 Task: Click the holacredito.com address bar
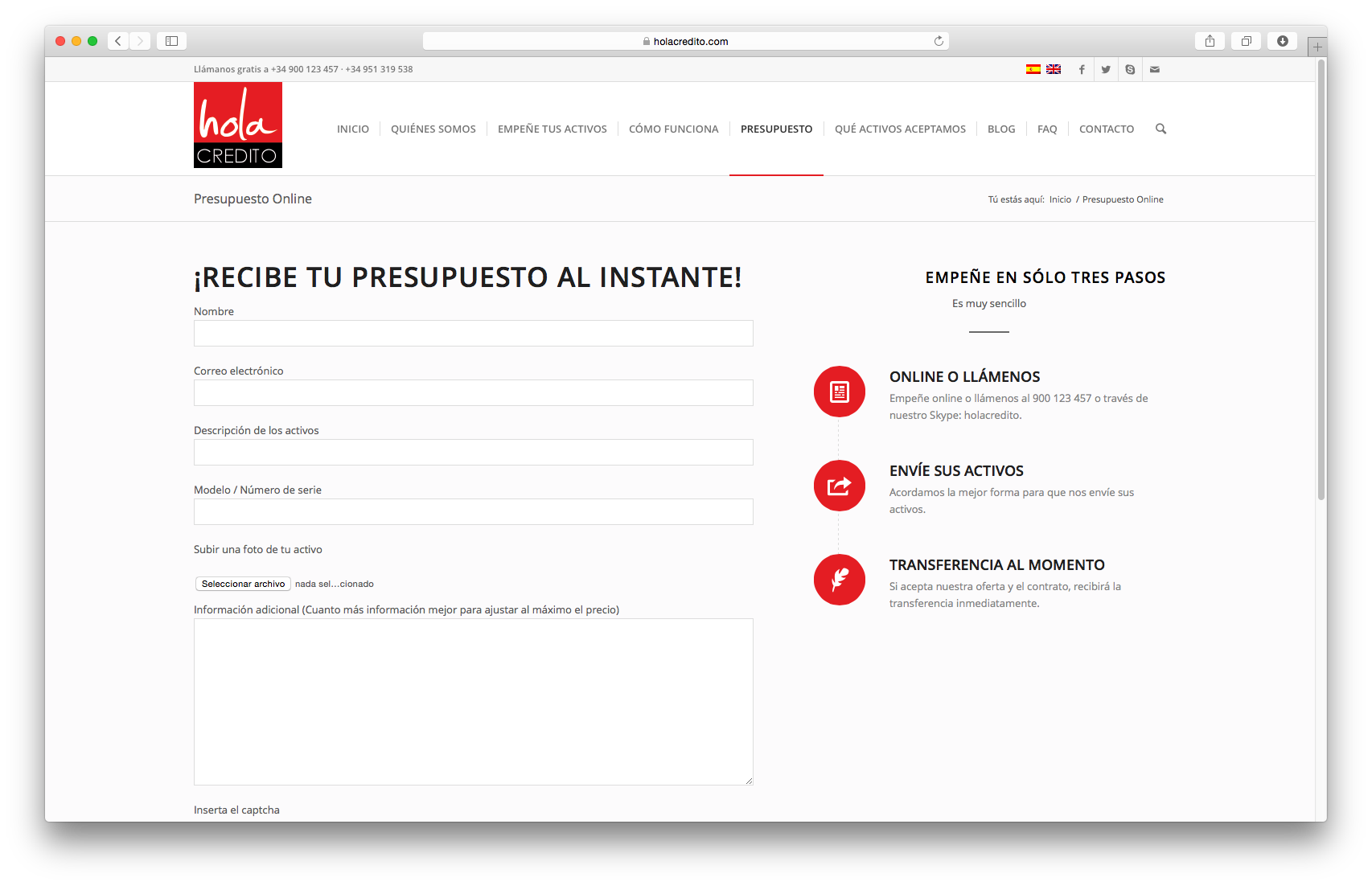point(686,41)
